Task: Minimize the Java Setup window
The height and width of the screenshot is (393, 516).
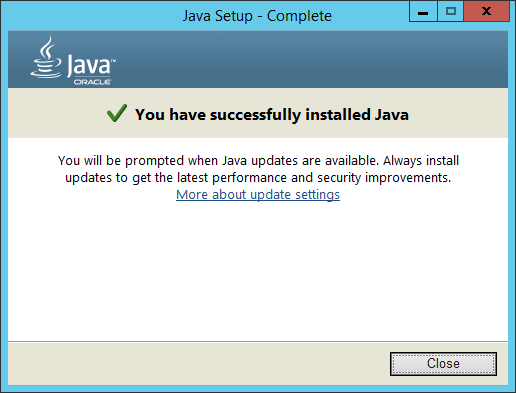Action: pyautogui.click(x=423, y=12)
